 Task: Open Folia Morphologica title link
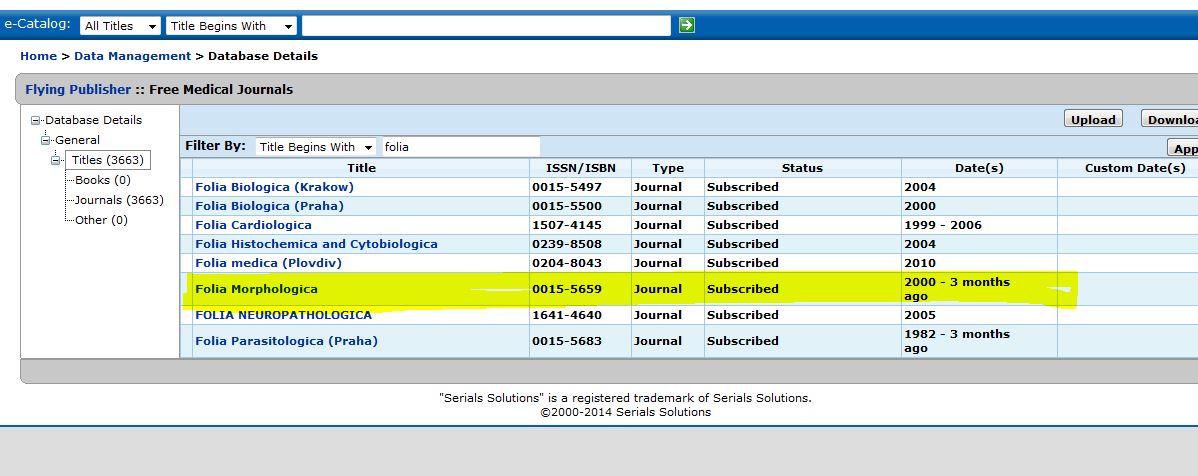pyautogui.click(x=256, y=289)
